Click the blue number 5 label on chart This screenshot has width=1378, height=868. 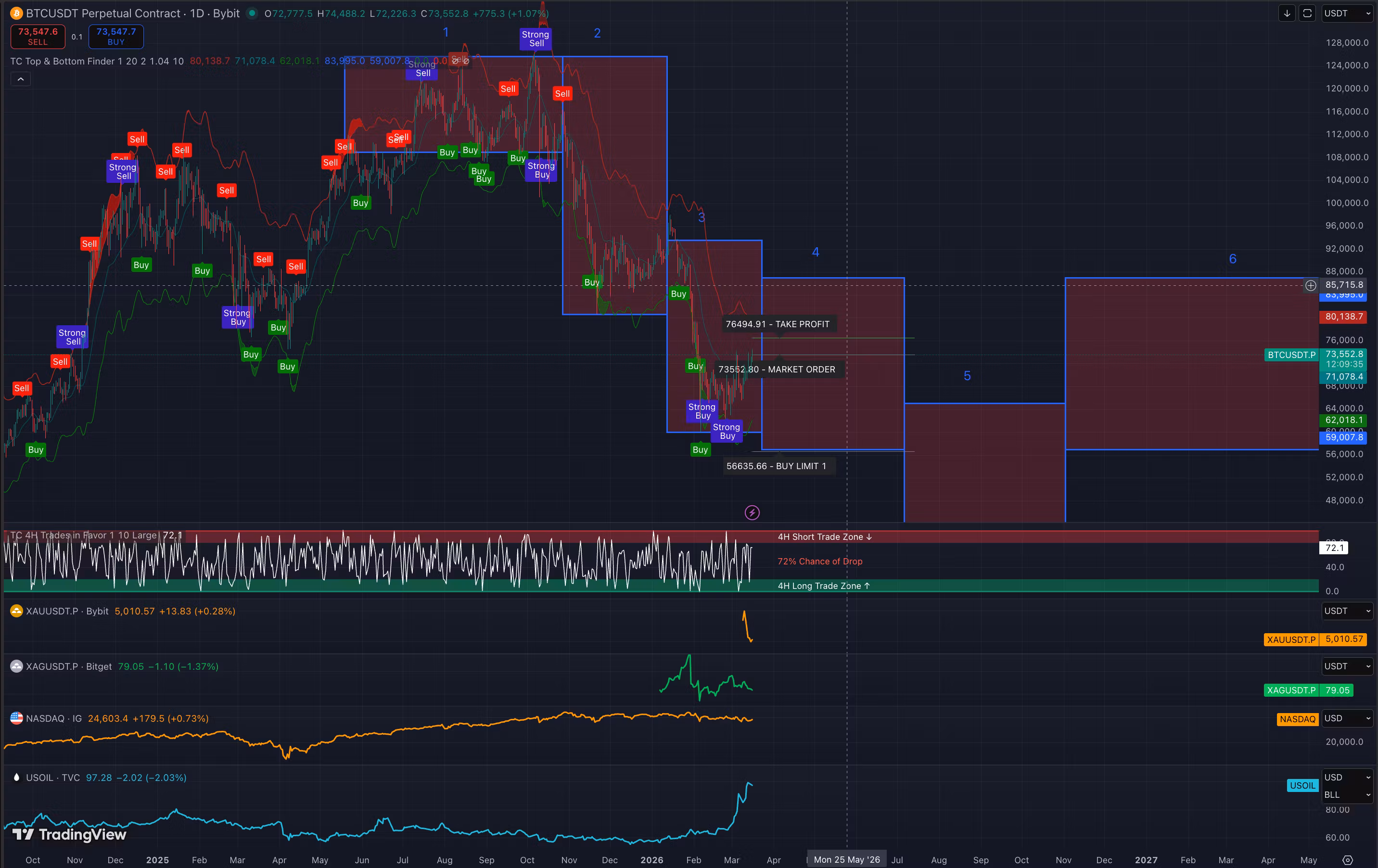pos(967,376)
